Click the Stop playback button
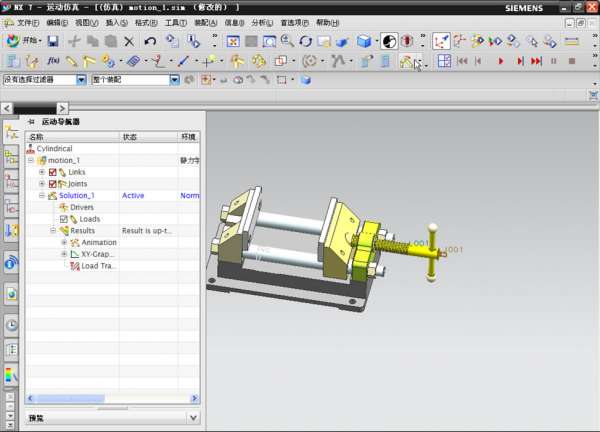Image resolution: width=600 pixels, height=432 pixels. coord(572,61)
